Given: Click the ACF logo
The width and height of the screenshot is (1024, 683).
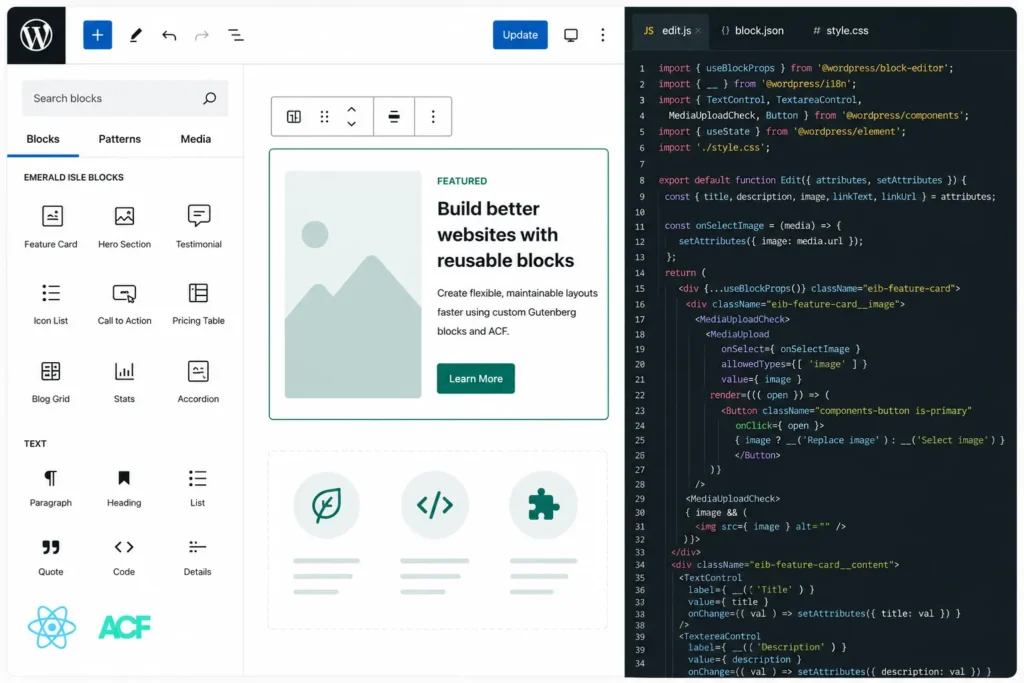Looking at the screenshot, I should tap(125, 627).
